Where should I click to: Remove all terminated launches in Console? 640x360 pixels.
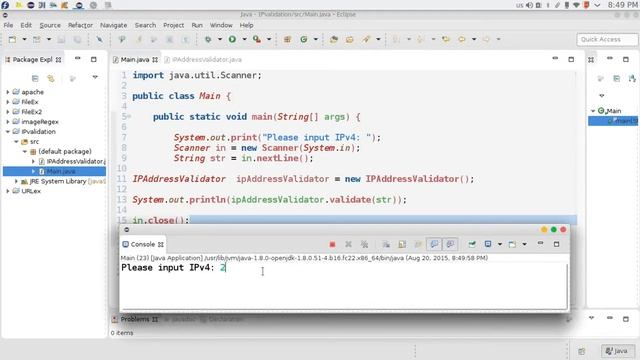364,244
